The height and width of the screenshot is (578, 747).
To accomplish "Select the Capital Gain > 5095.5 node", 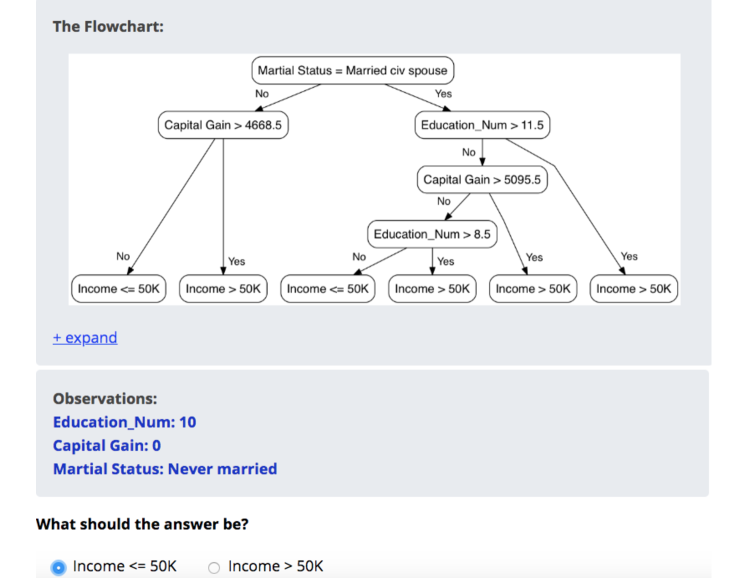I will pyautogui.click(x=482, y=180).
